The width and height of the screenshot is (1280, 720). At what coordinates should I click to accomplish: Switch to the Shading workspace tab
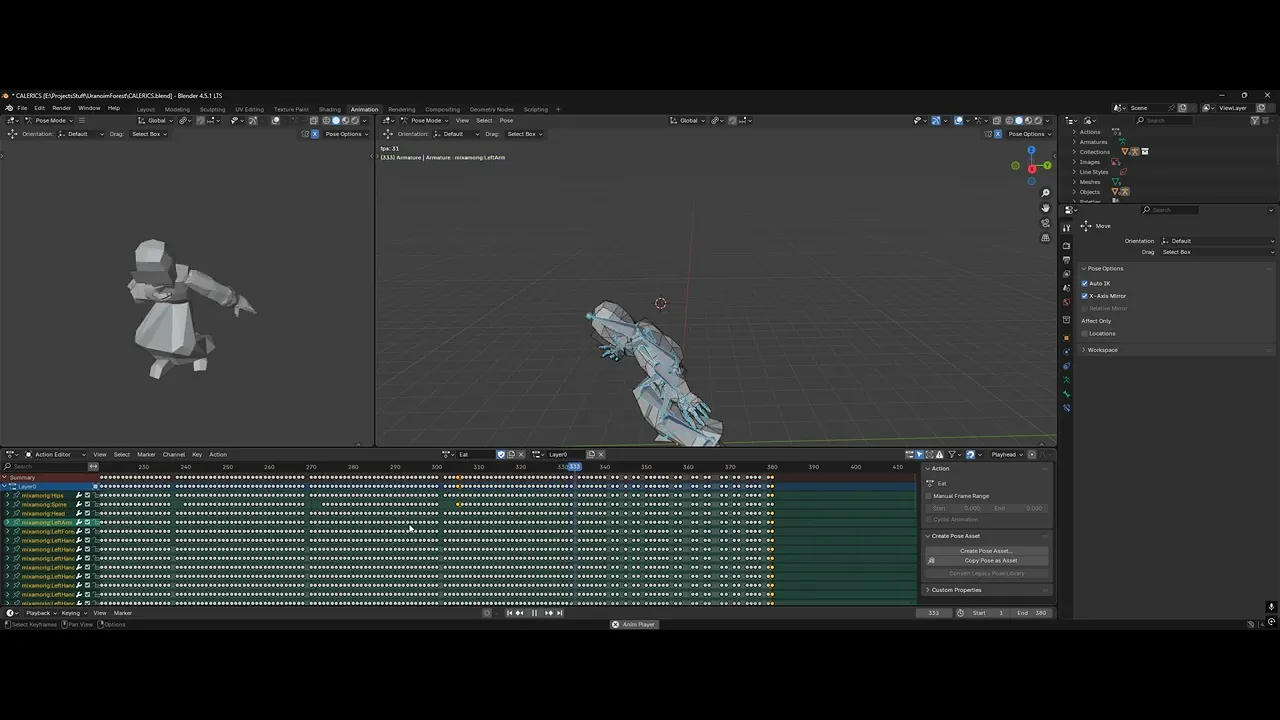(329, 109)
